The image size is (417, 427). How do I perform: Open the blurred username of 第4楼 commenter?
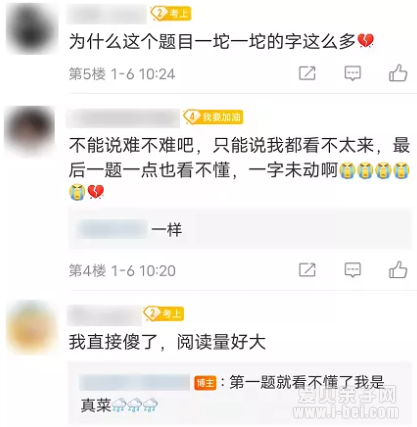(x=123, y=118)
